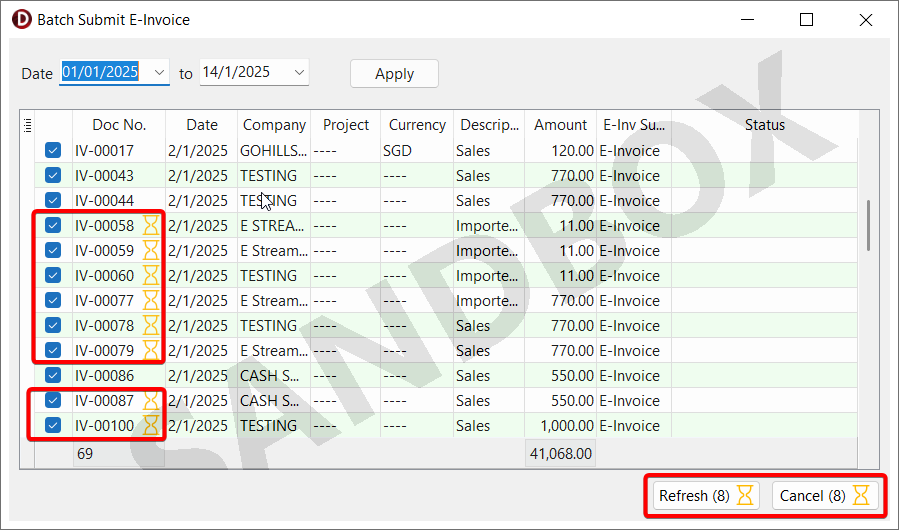Click the Refresh (8) button
Screen dimensions: 899x530
coord(705,495)
